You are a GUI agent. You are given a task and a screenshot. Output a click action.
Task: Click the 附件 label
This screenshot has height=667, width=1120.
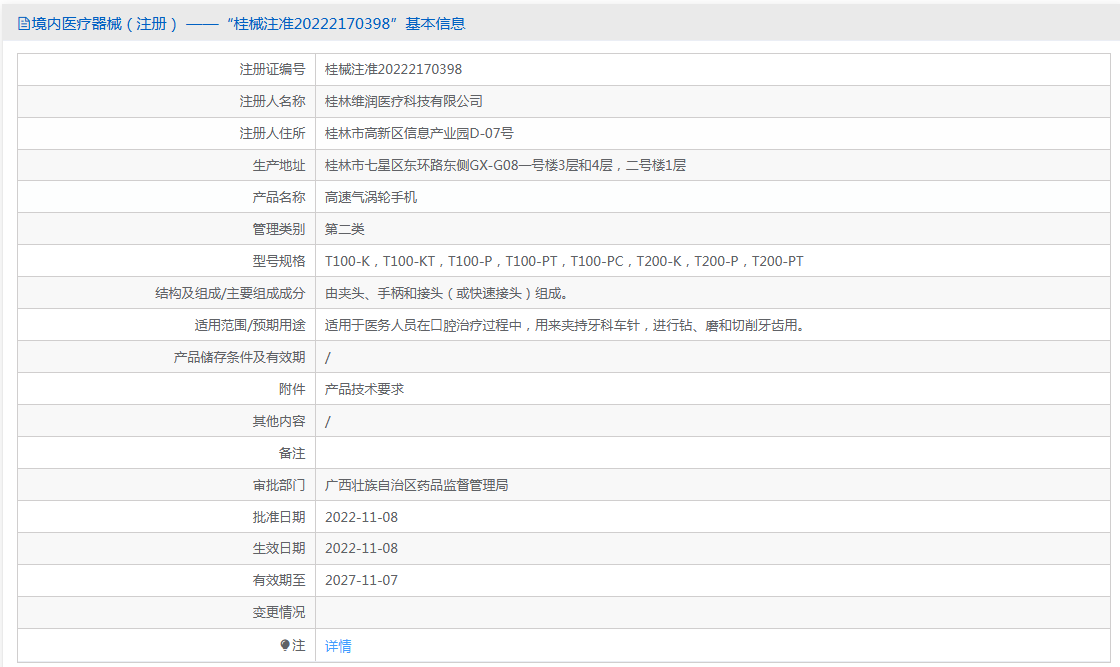292,389
